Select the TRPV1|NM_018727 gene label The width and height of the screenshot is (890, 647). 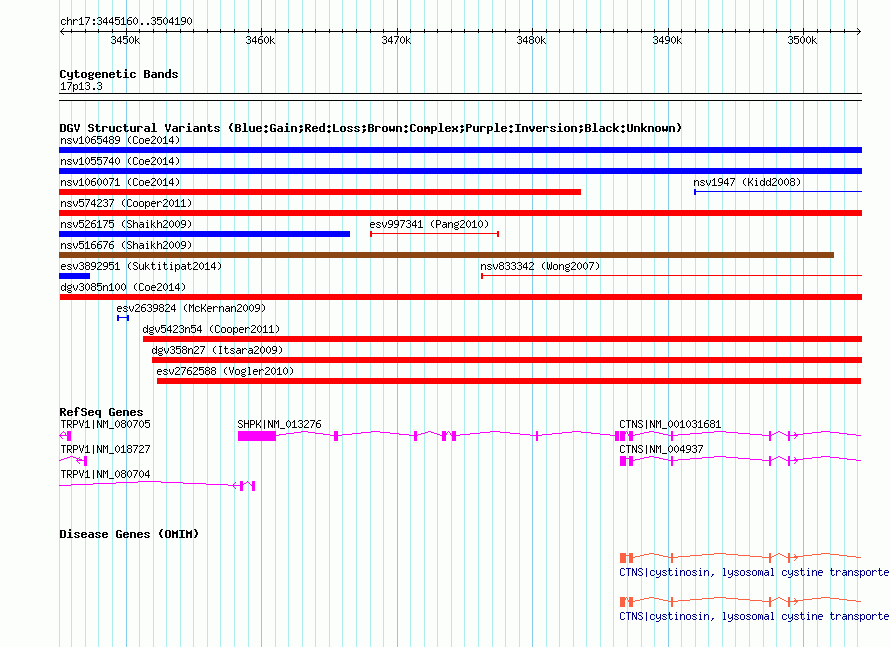click(106, 449)
